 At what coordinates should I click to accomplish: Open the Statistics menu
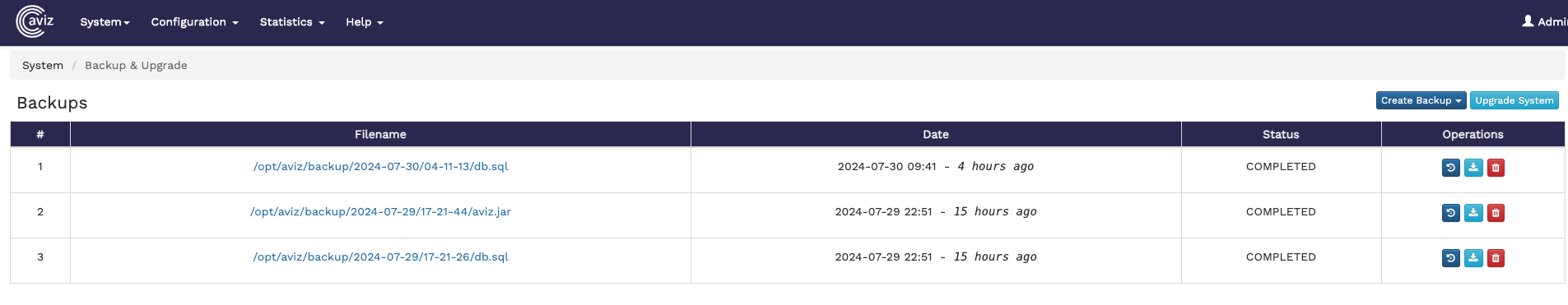[292, 22]
